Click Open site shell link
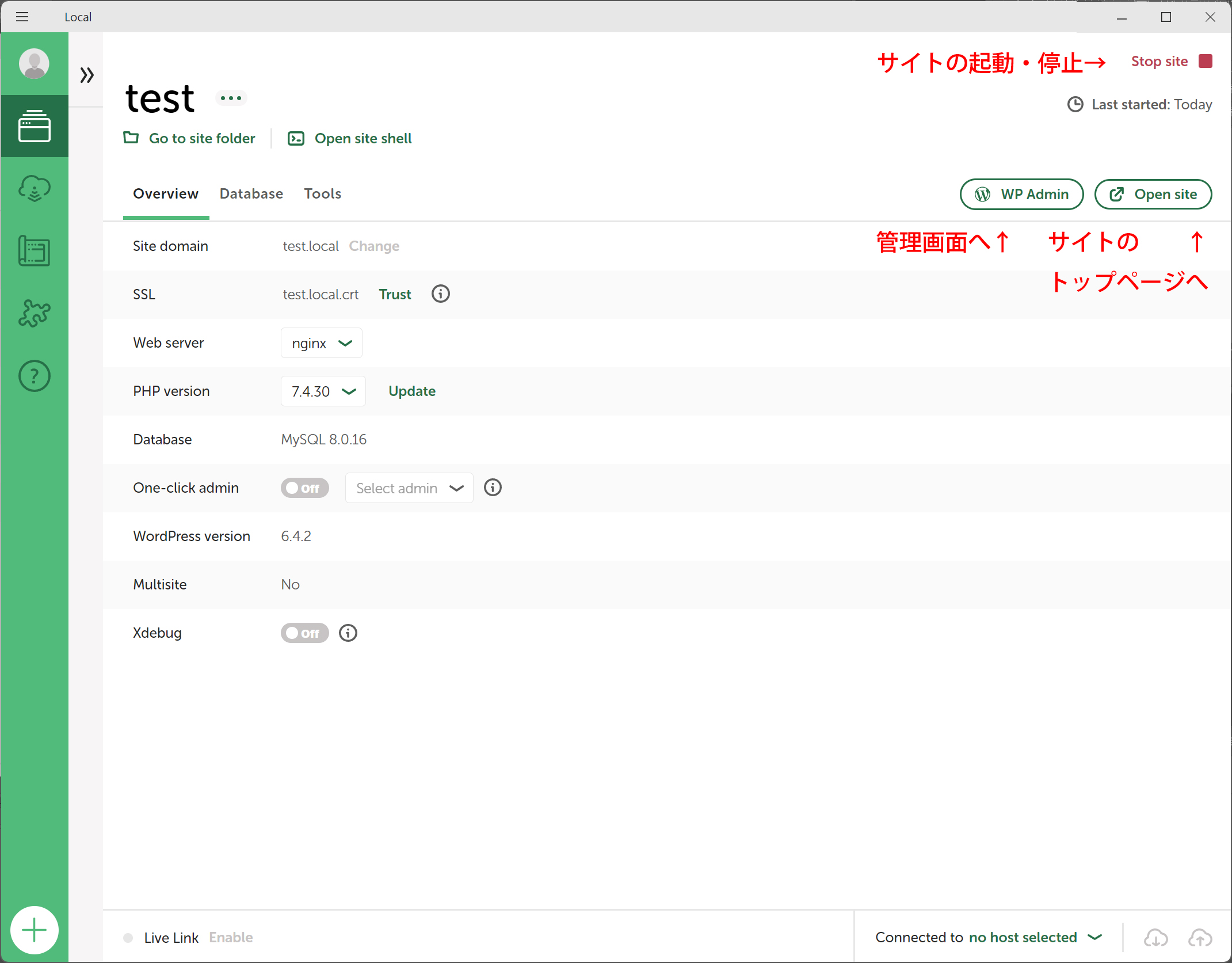Viewport: 1232px width, 963px height. click(x=363, y=138)
